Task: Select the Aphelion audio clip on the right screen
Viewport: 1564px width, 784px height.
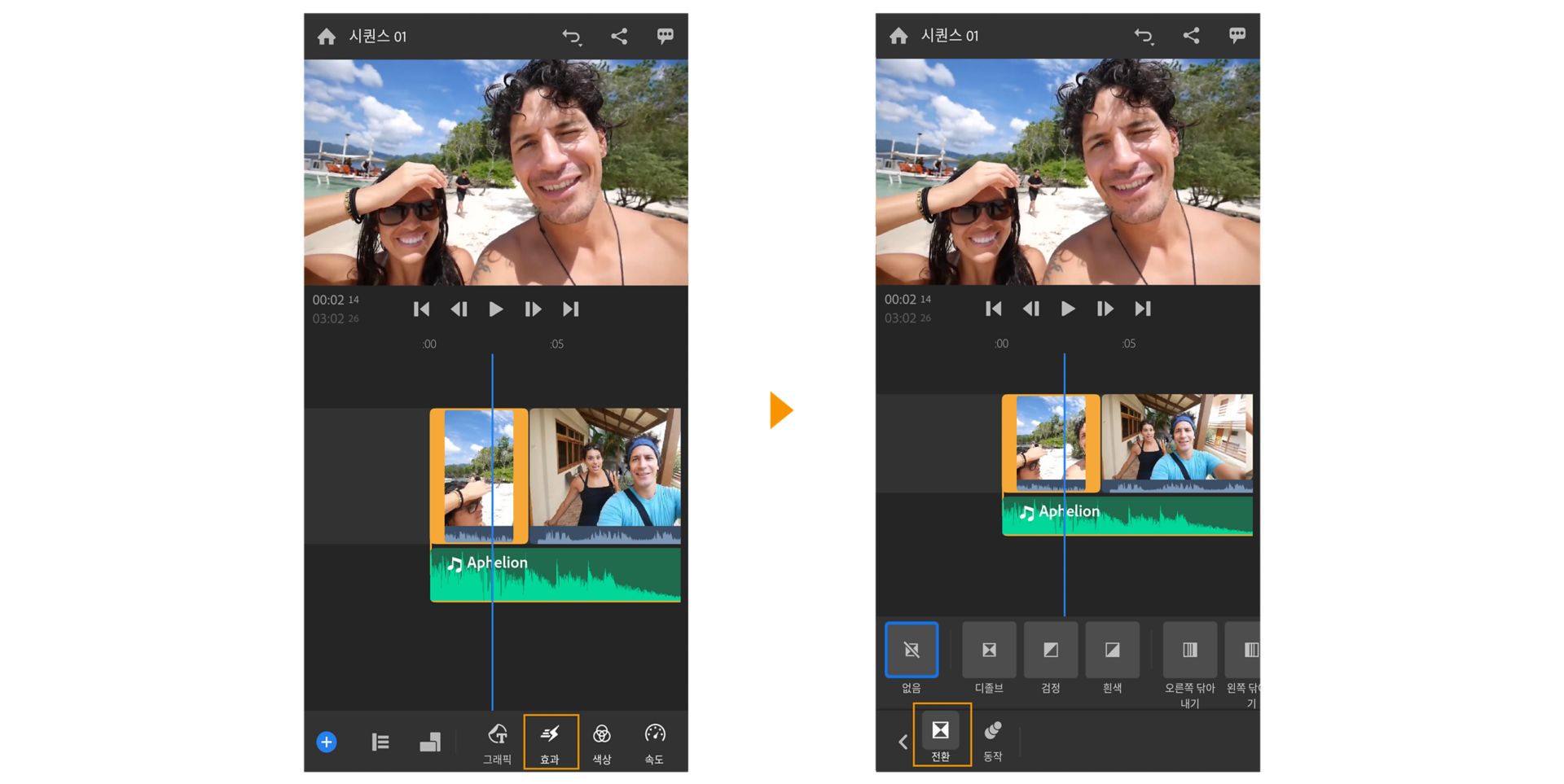Action: coord(1127,515)
